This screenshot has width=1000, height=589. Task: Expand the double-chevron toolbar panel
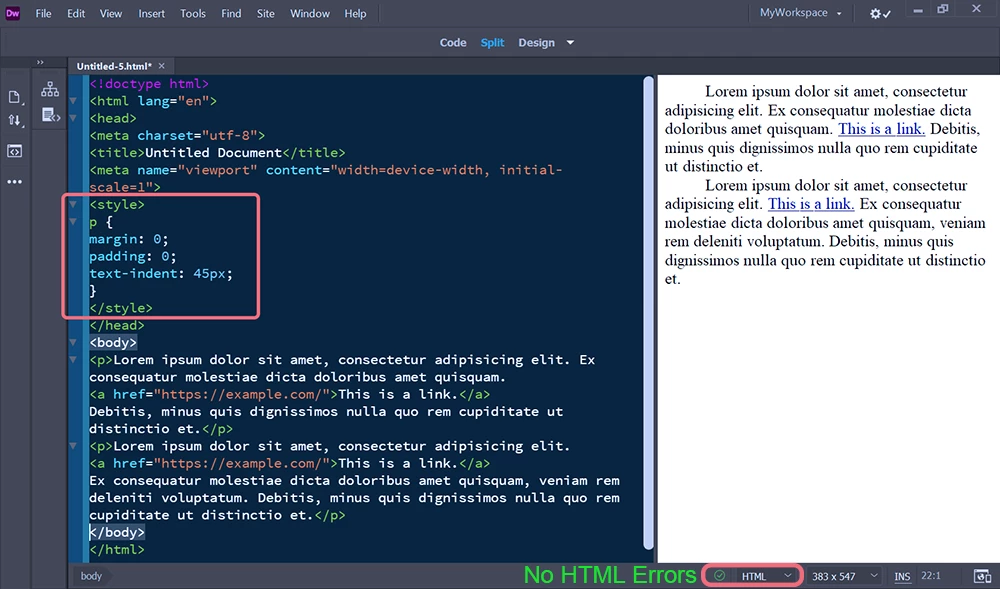coord(40,62)
